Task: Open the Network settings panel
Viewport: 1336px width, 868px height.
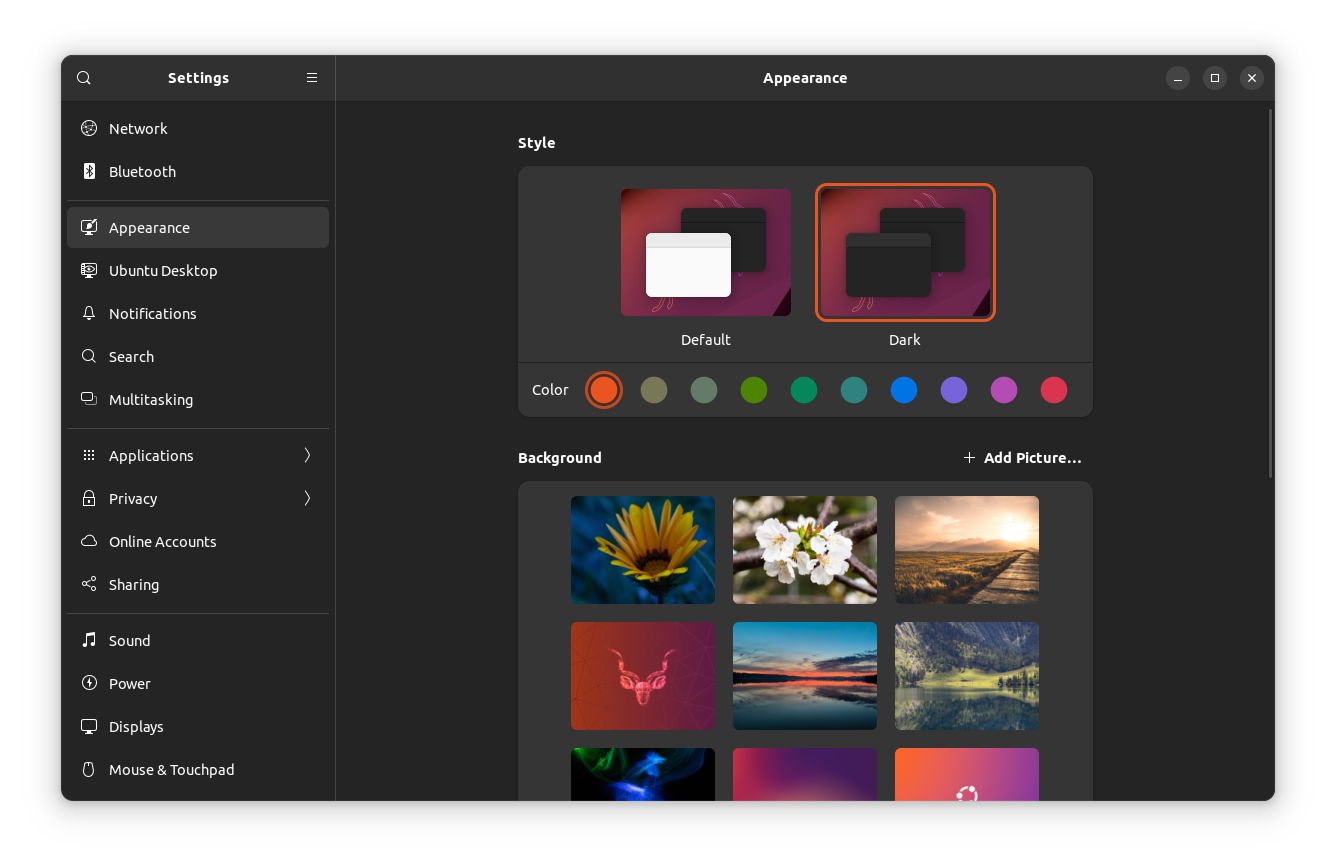Action: [x=138, y=128]
